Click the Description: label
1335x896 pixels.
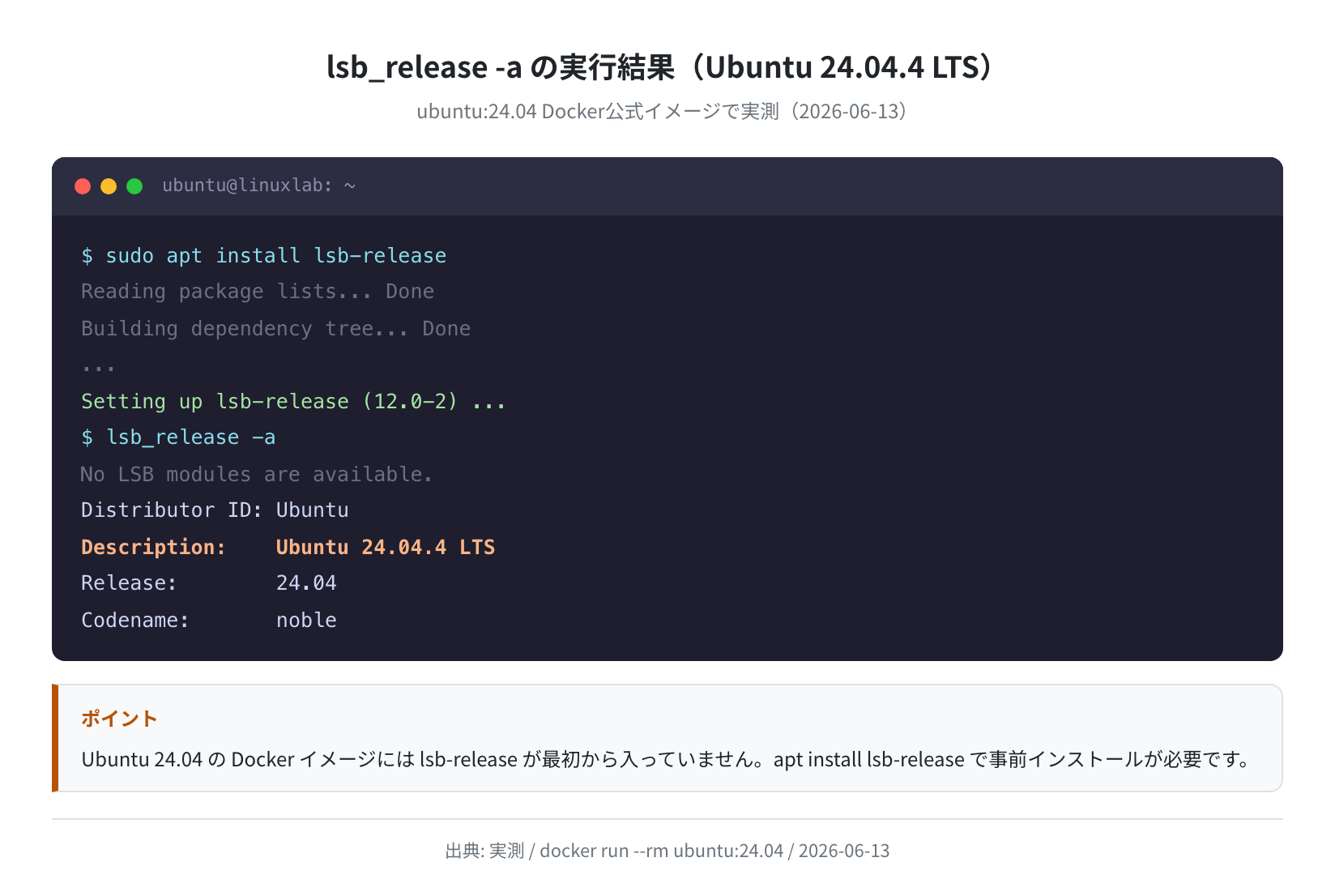tap(153, 547)
